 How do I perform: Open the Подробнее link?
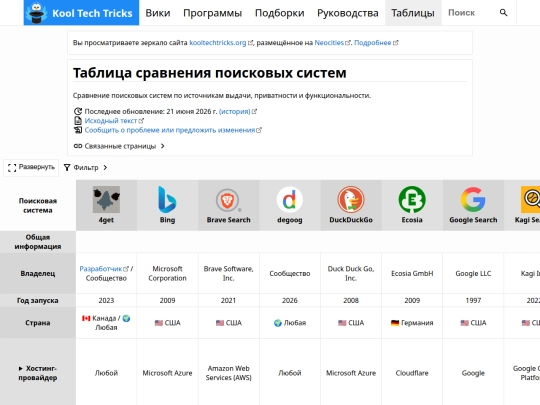click(x=373, y=43)
